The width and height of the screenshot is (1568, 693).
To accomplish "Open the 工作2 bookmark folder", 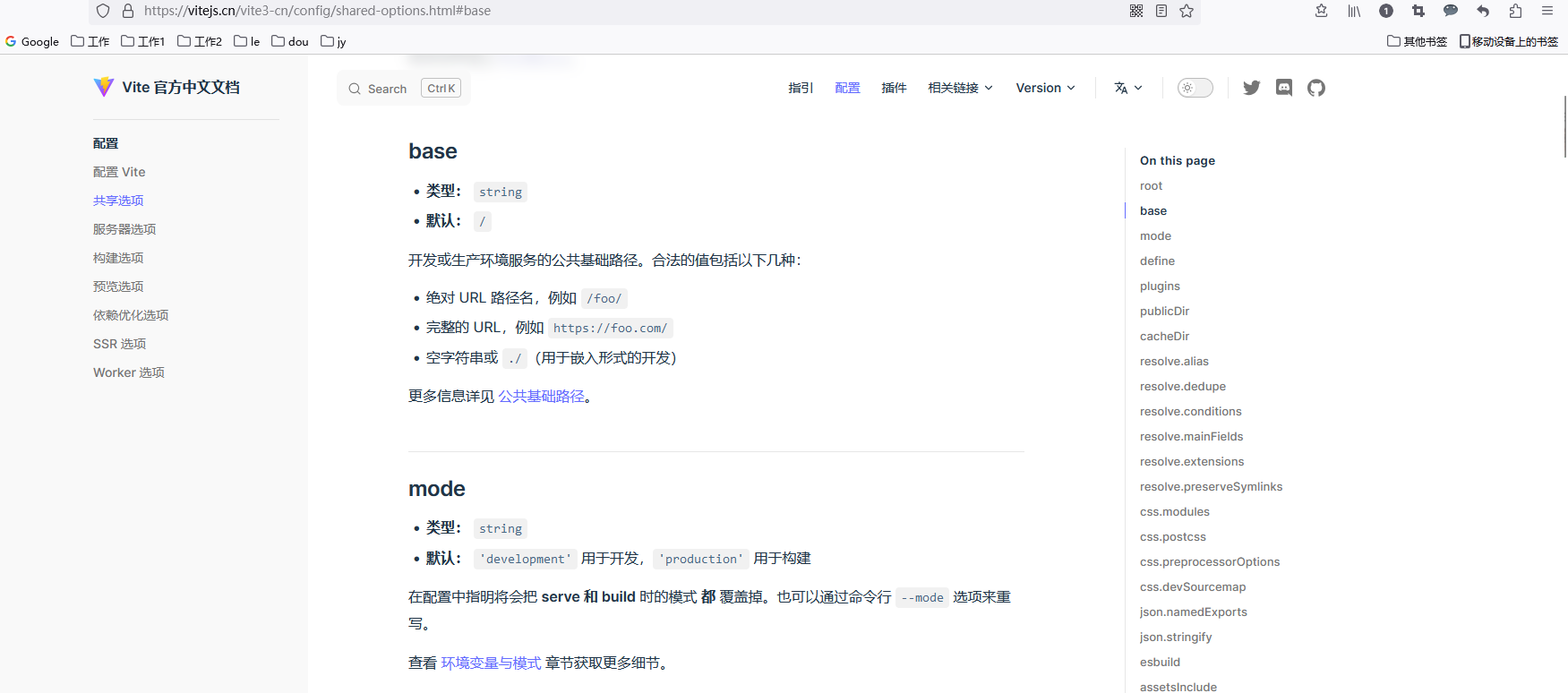I will click(200, 41).
